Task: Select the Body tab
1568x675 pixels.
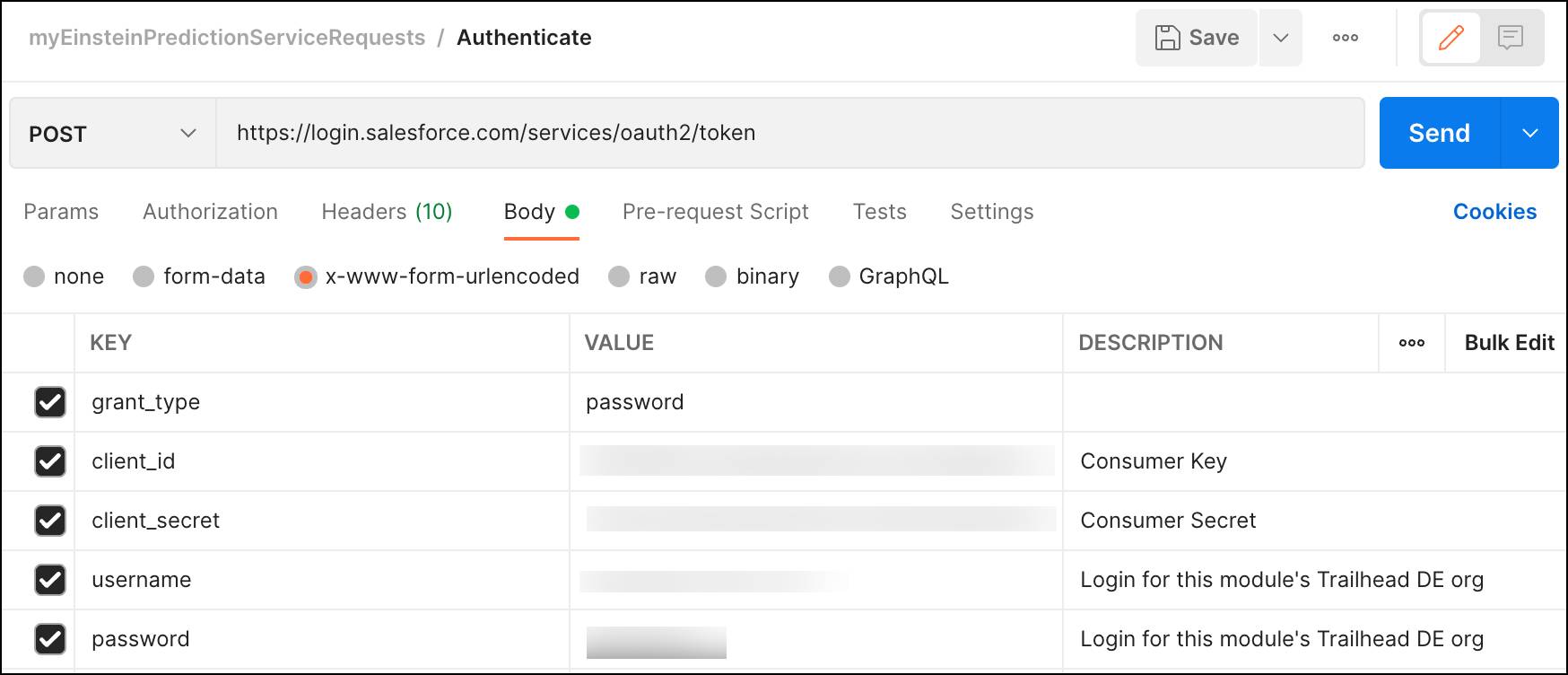Action: [x=542, y=212]
